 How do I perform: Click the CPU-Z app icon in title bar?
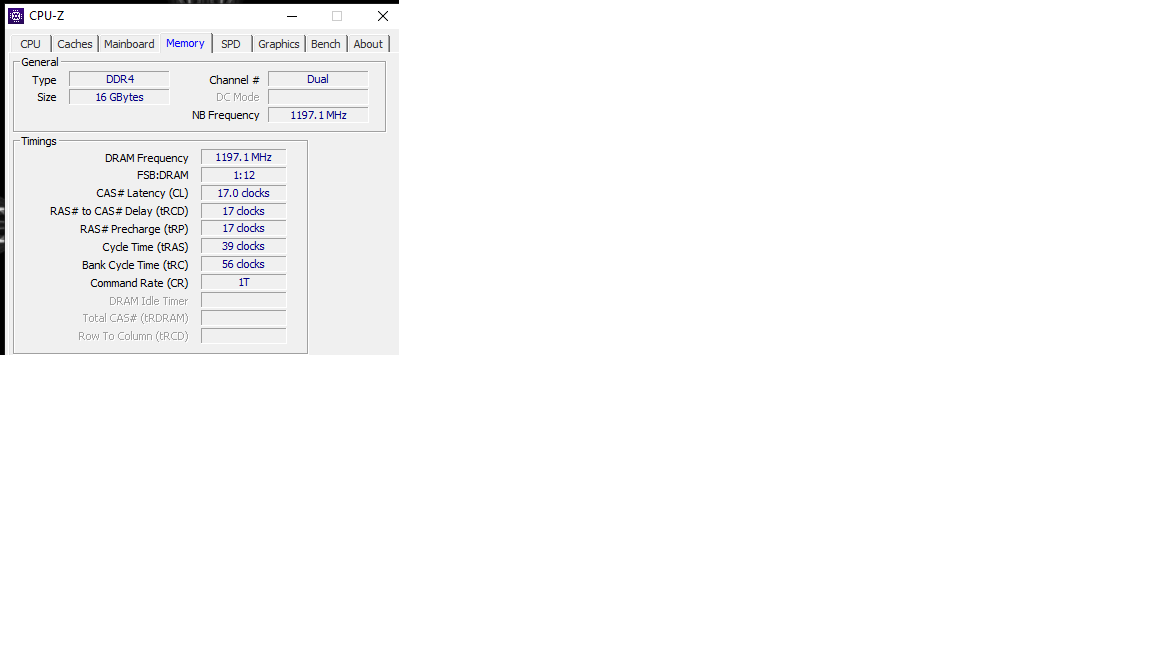[16, 15]
